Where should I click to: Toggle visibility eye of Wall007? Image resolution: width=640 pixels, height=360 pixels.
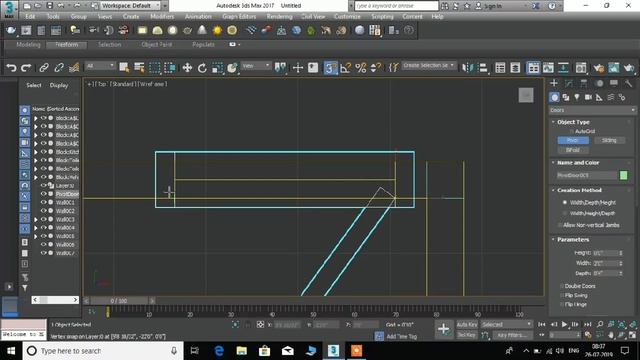tap(43, 253)
